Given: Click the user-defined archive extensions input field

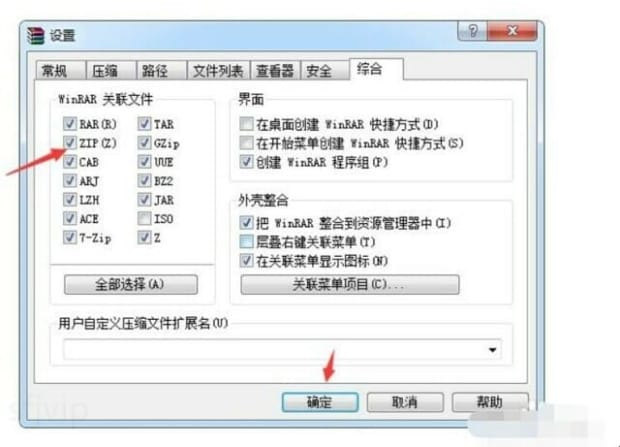Looking at the screenshot, I should (274, 350).
